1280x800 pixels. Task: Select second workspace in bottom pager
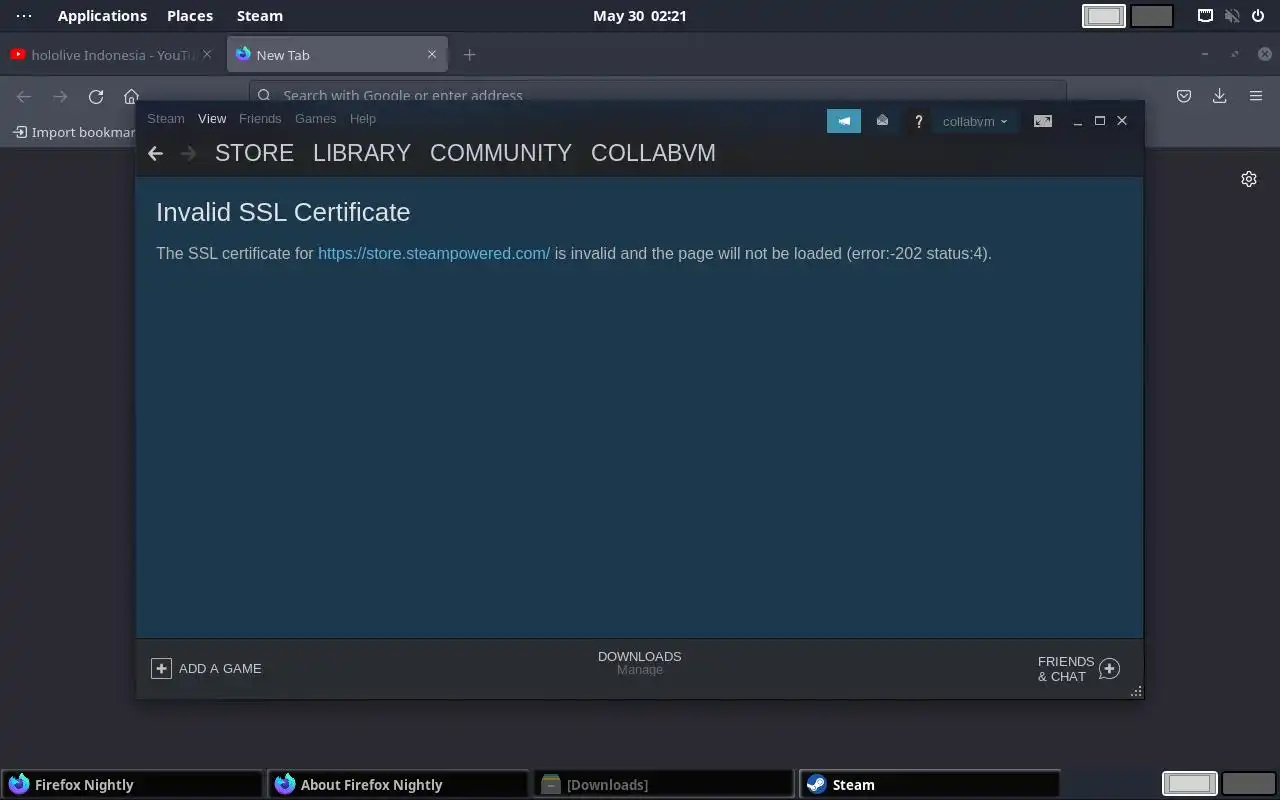[1249, 784]
